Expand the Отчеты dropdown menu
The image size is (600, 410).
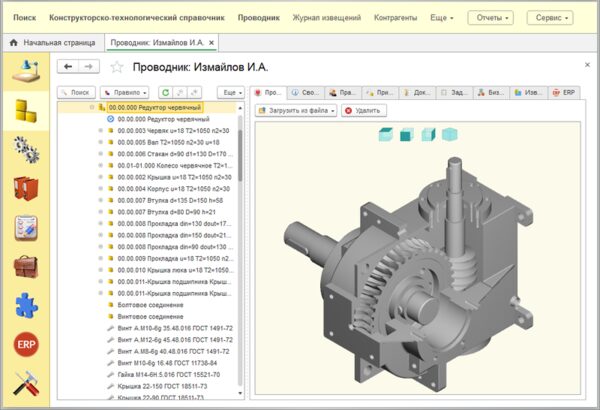click(491, 18)
